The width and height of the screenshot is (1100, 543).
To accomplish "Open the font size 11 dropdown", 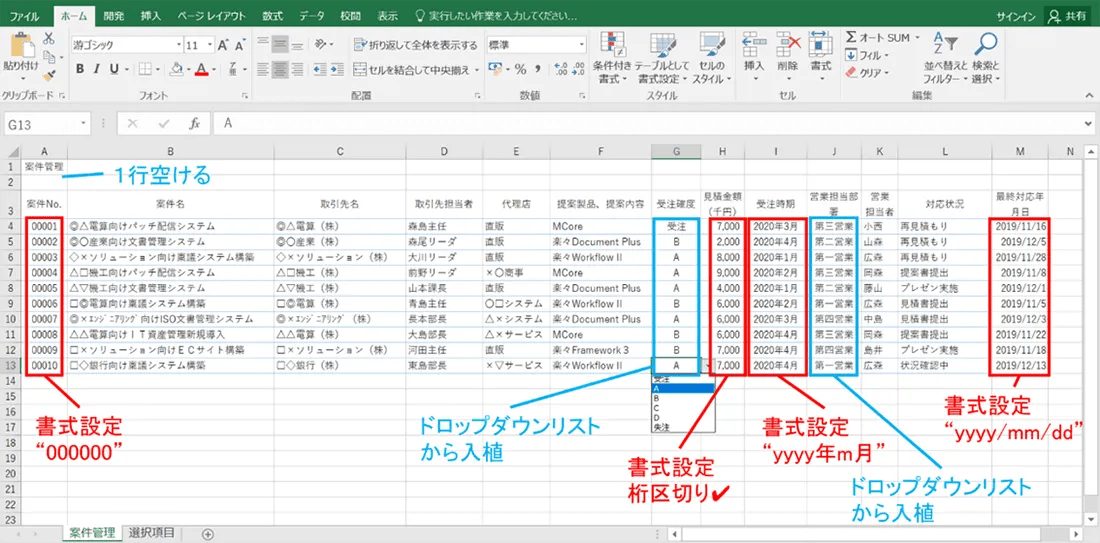I will (210, 45).
